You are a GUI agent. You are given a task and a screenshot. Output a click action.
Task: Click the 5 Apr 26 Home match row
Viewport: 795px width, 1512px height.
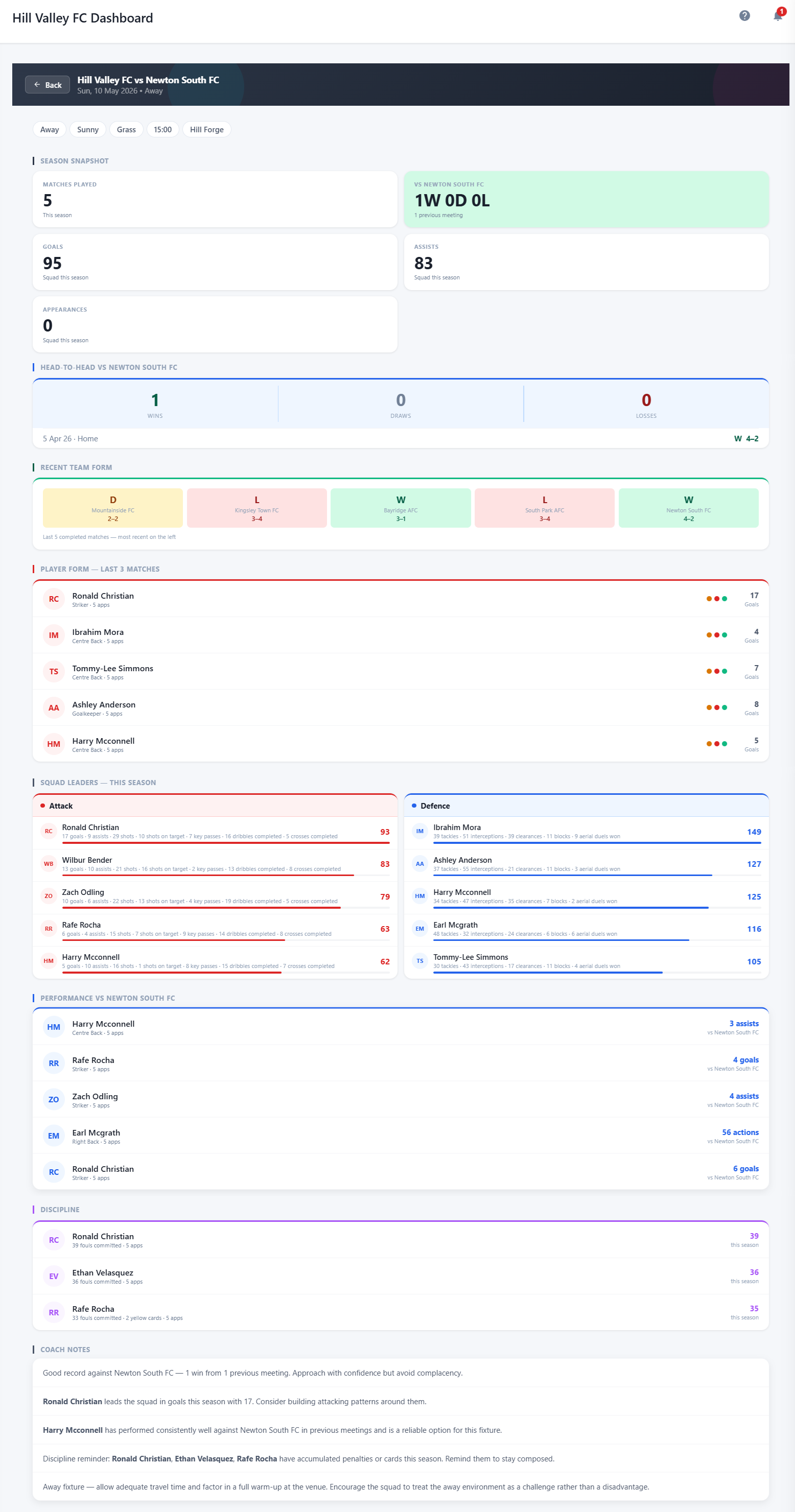pyautogui.click(x=401, y=438)
